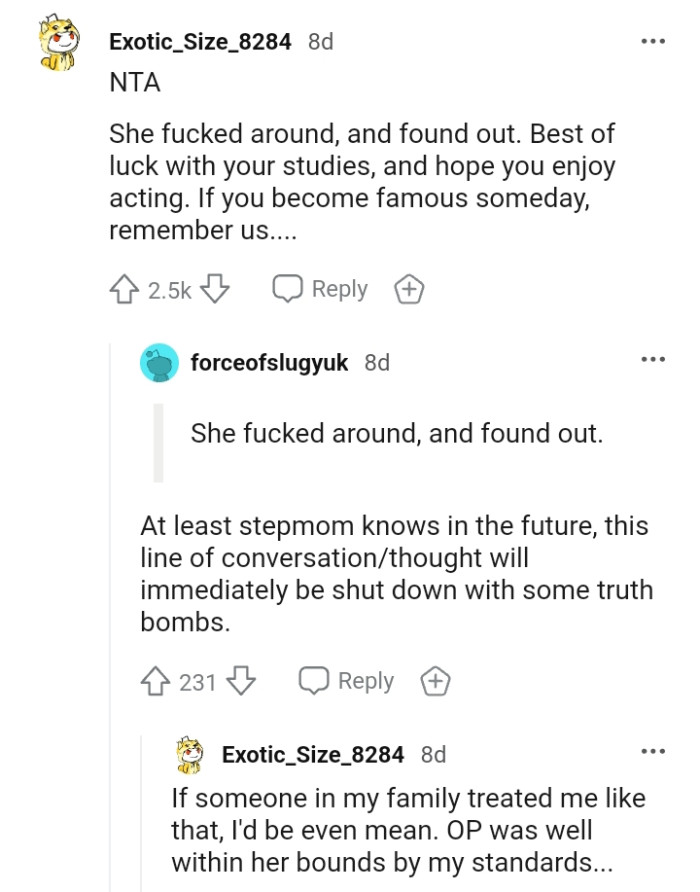Viewport: 700px width, 892px height.
Task: Open the three-dot menu on forceofslugyuk's comment
Action: coord(653,360)
